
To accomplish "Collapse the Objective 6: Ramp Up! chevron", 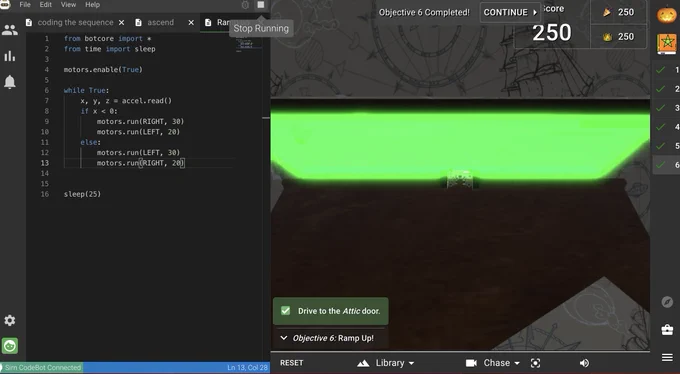I will click(284, 338).
